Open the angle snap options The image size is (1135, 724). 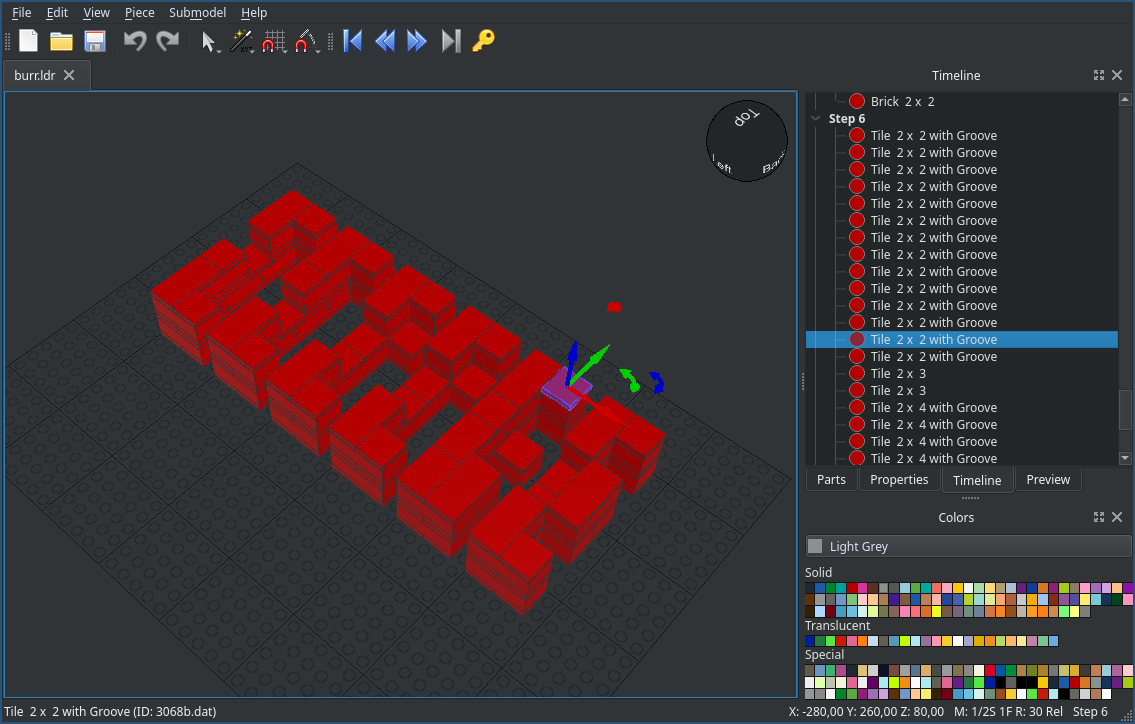[x=306, y=41]
